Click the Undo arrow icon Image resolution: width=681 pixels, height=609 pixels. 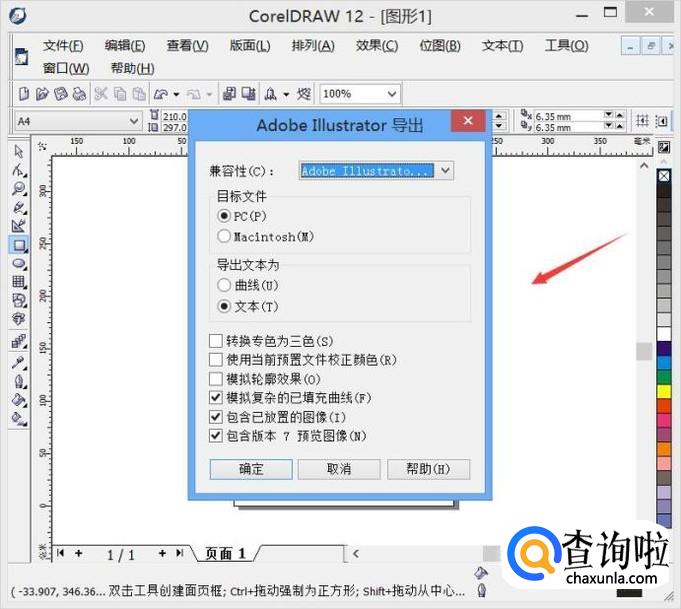(161, 93)
